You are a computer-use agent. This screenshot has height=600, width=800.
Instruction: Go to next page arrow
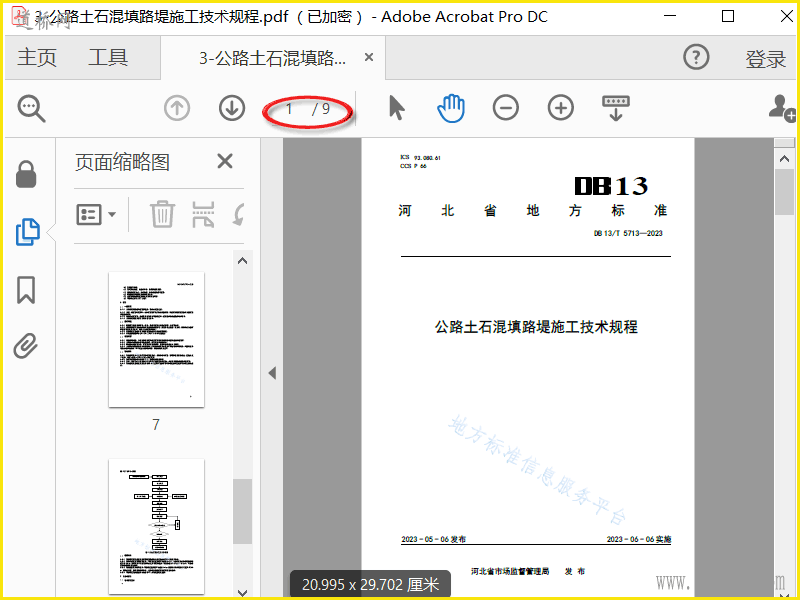(x=232, y=108)
